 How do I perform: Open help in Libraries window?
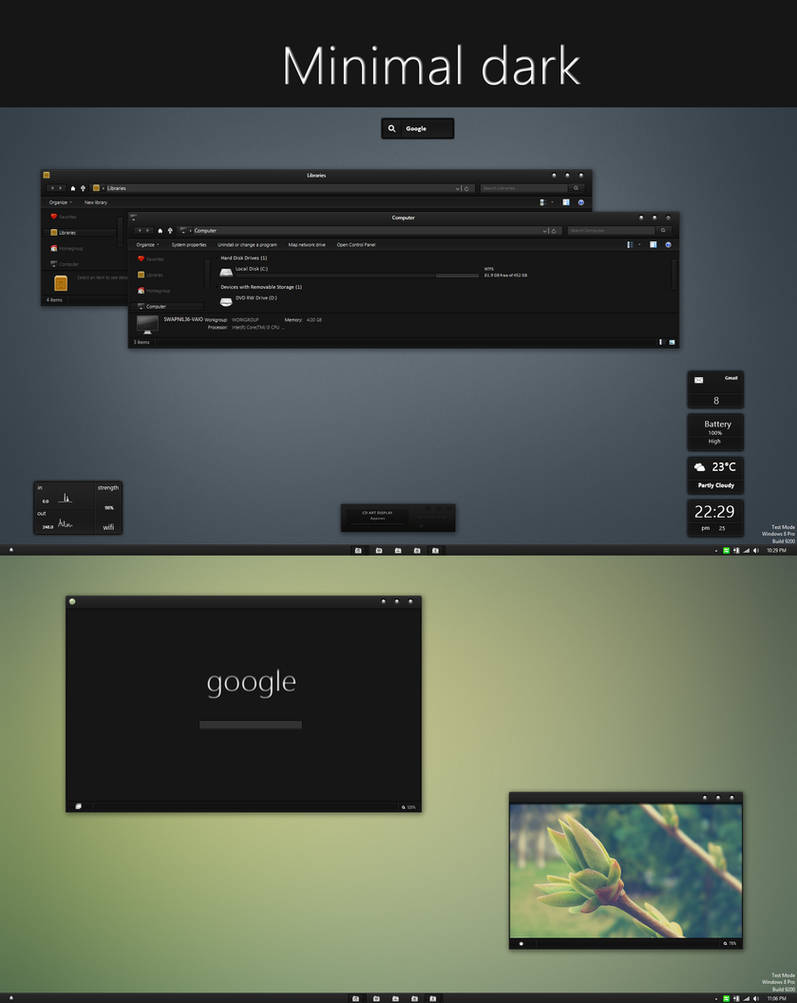tap(581, 202)
